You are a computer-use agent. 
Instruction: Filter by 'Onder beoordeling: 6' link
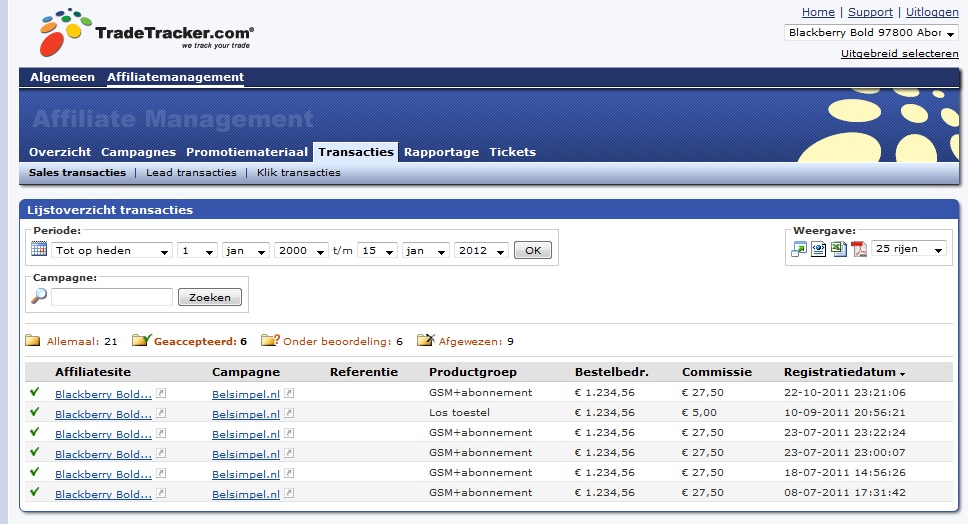coord(343,341)
